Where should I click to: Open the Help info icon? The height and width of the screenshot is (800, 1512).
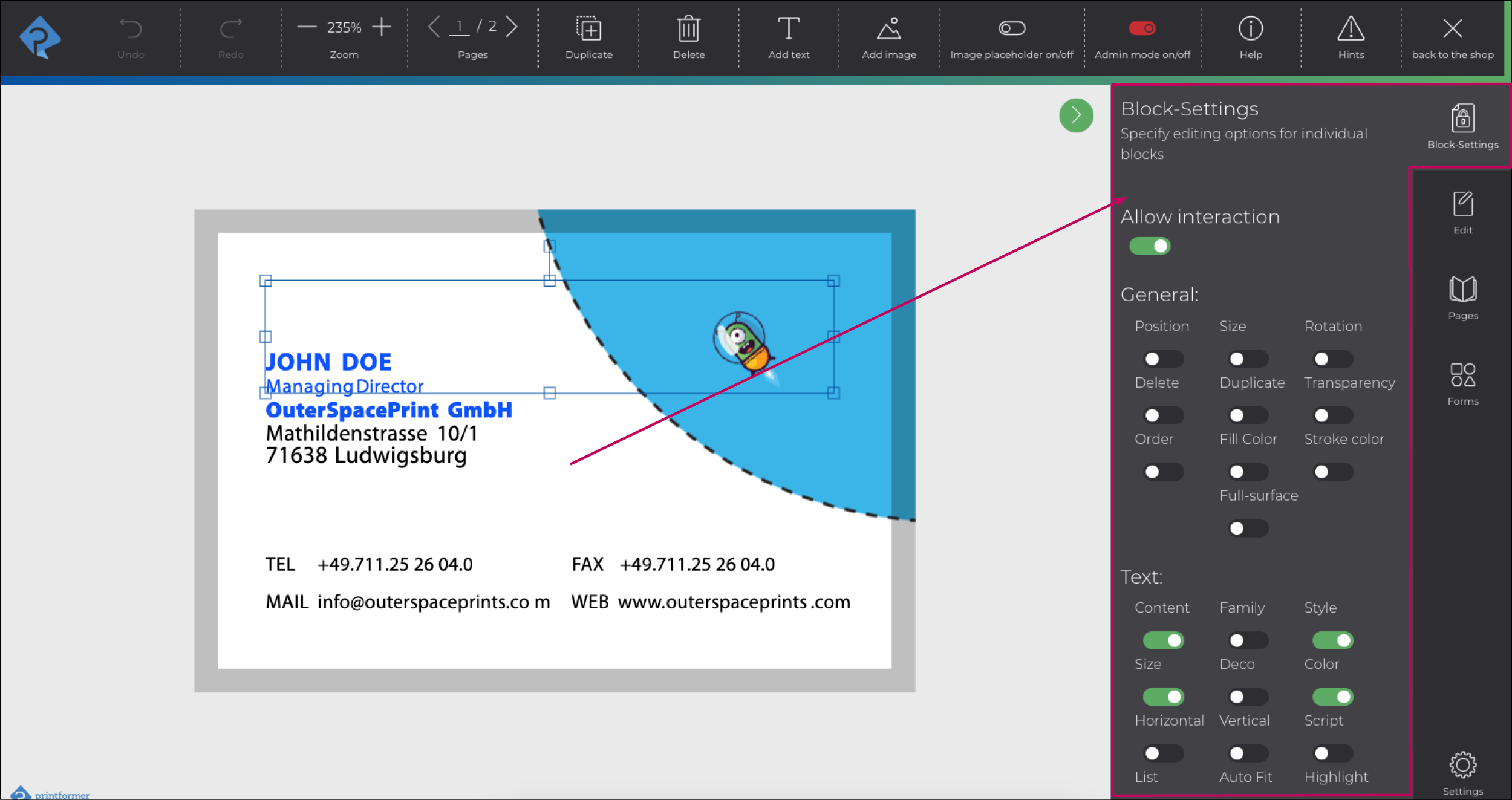1250,28
